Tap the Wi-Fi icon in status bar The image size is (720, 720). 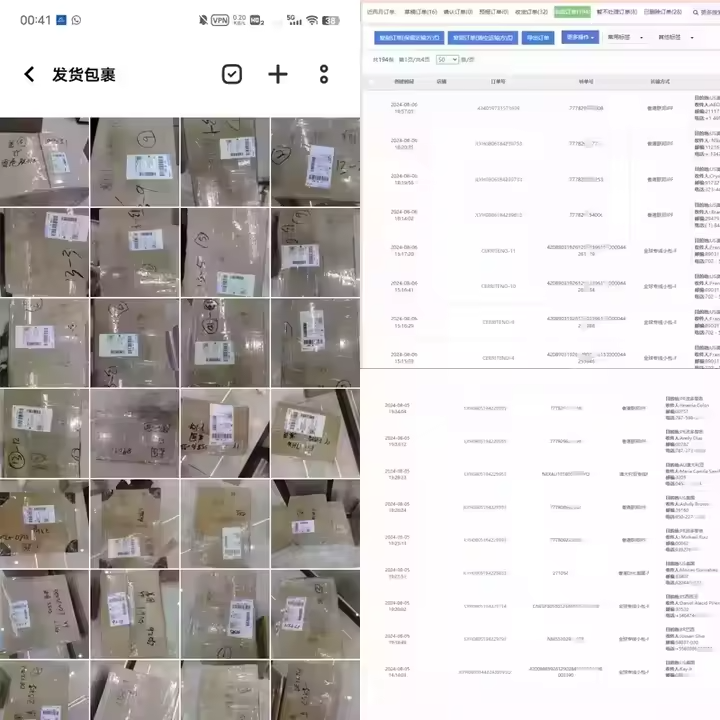(312, 20)
